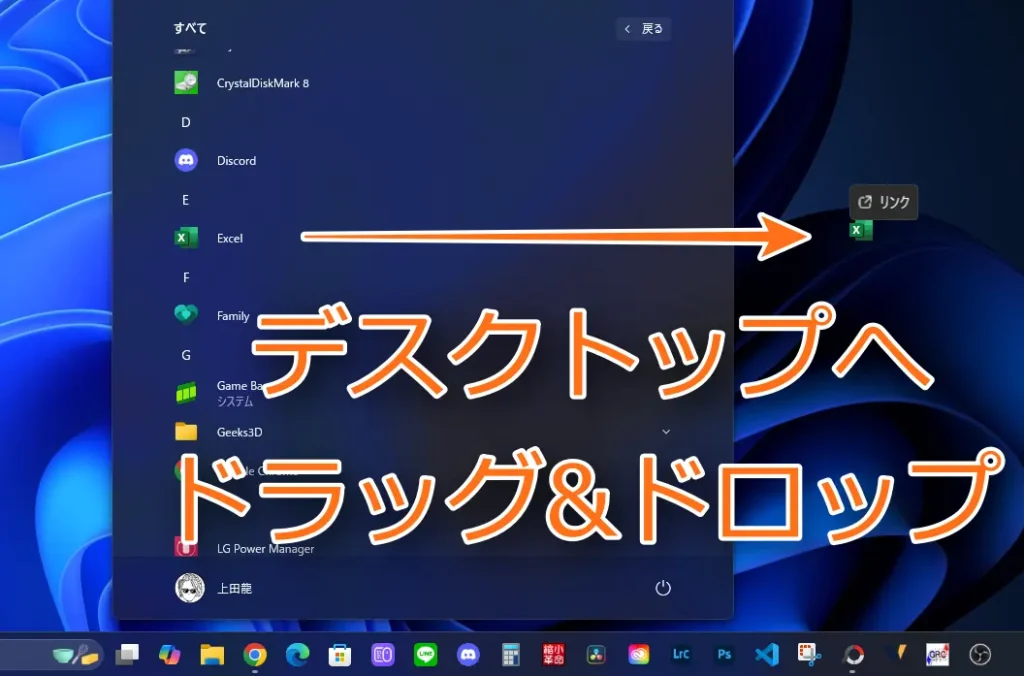The image size is (1024, 676).
Task: Open DaVinci Resolve from the taskbar
Action: pos(596,654)
